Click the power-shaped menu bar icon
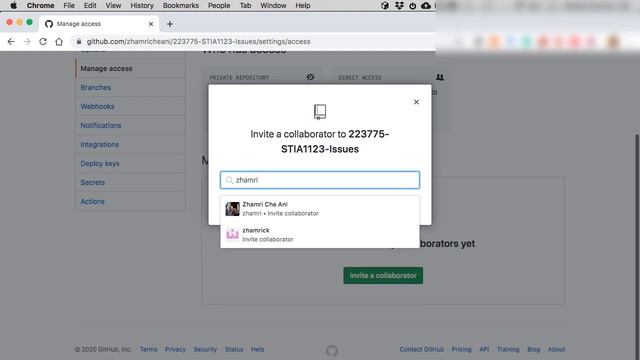The height and width of the screenshot is (360, 640). pyautogui.click(x=412, y=6)
